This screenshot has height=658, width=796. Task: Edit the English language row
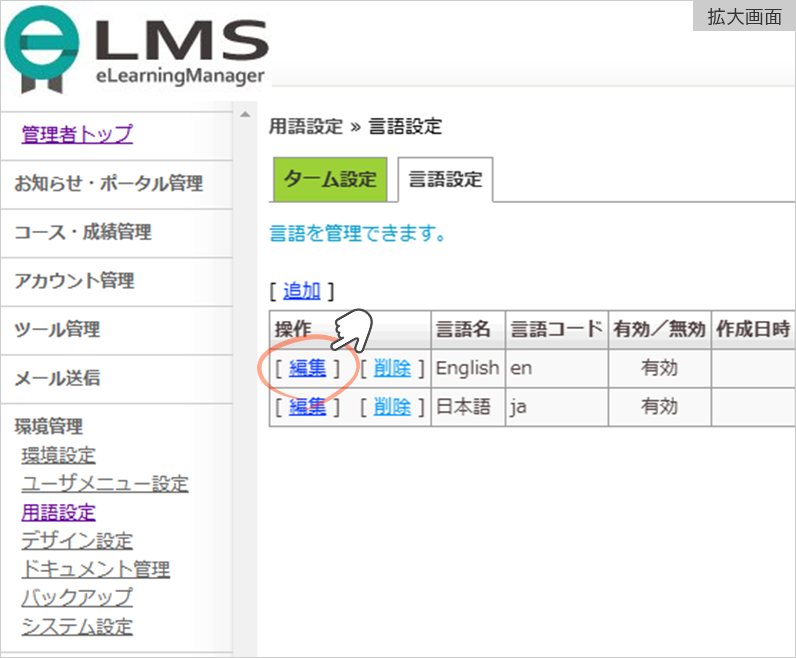point(307,368)
